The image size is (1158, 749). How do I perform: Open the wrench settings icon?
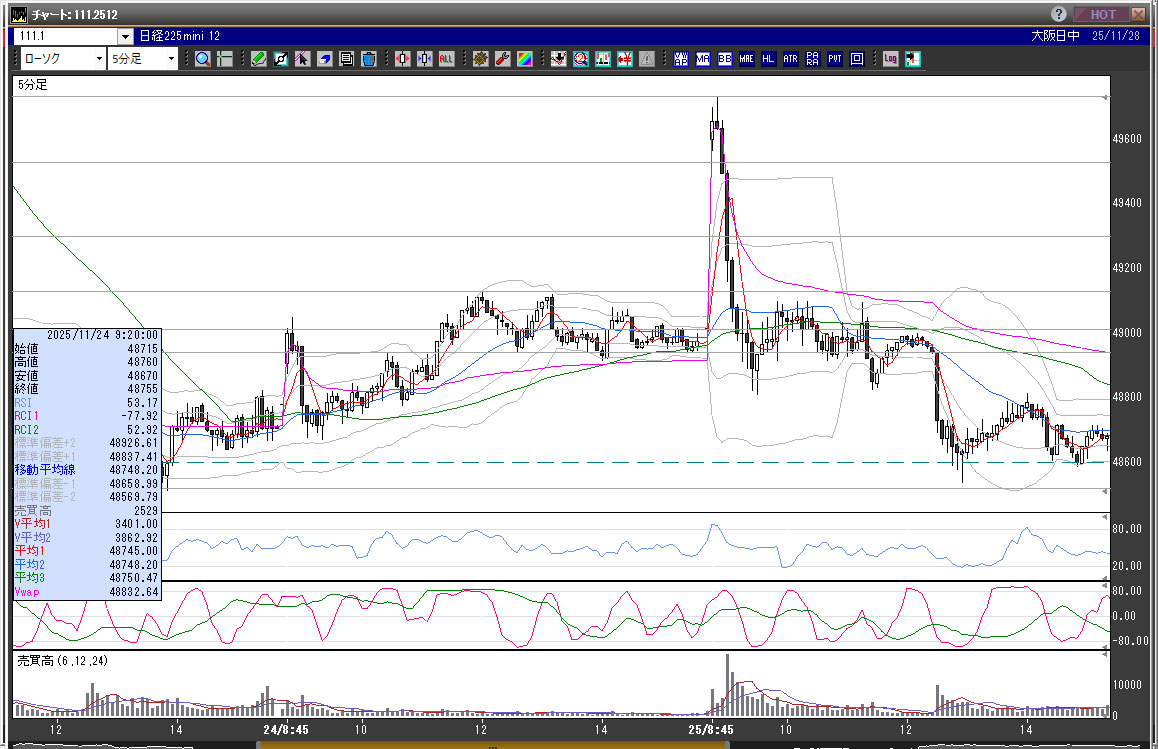tap(503, 59)
